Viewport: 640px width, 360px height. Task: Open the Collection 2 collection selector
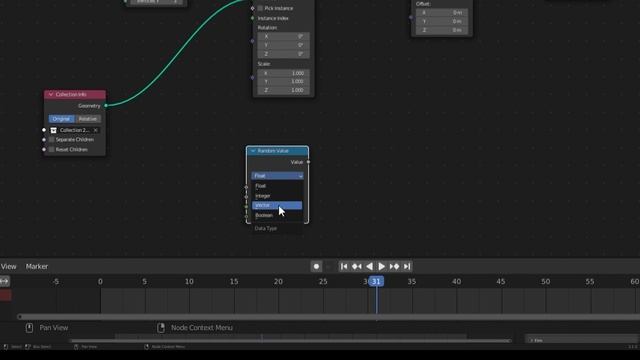click(x=74, y=130)
